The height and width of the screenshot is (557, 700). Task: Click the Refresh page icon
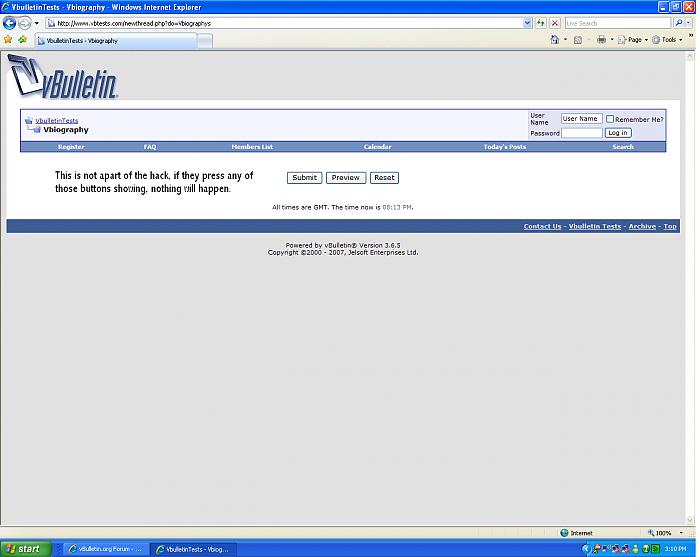541,22
